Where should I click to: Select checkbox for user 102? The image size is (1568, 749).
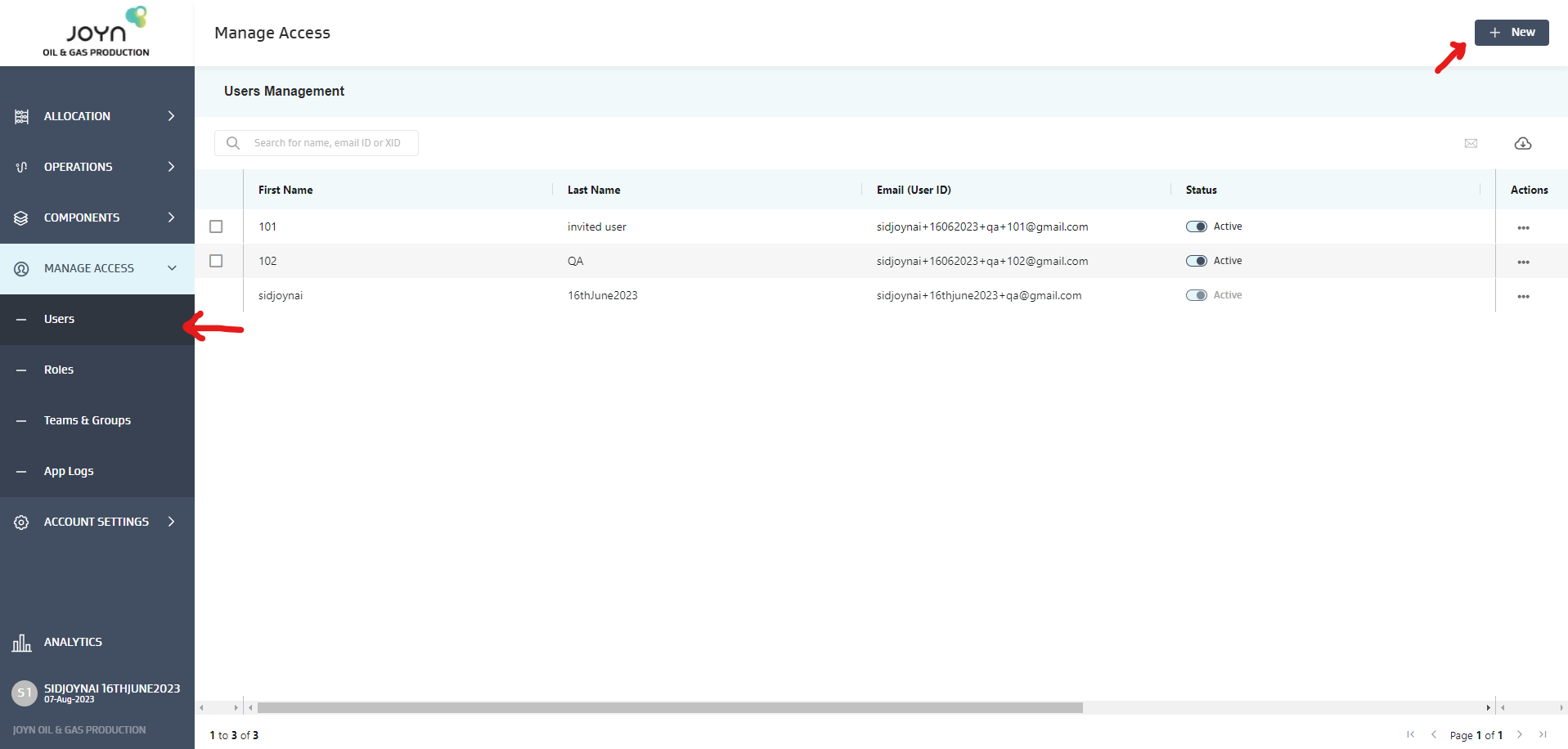click(x=216, y=261)
